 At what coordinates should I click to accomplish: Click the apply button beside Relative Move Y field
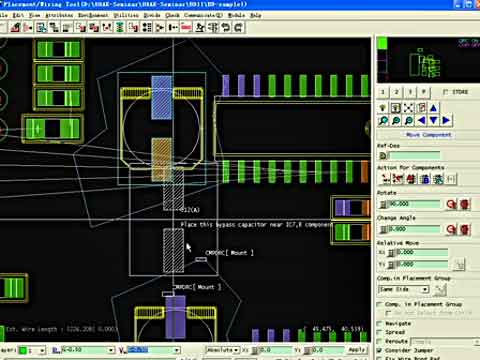[459, 264]
